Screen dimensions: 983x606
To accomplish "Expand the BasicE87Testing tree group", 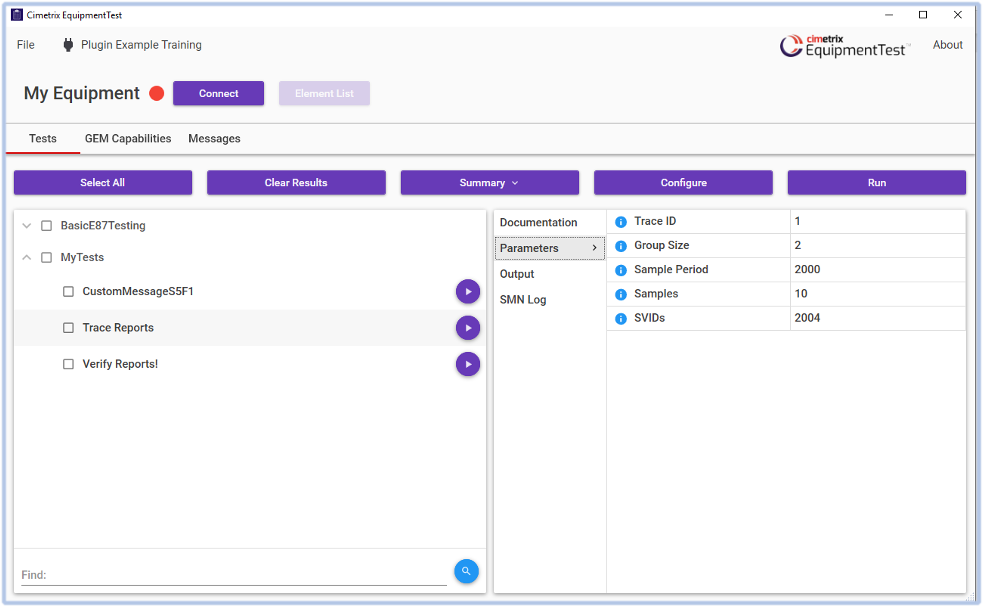I will tap(27, 226).
